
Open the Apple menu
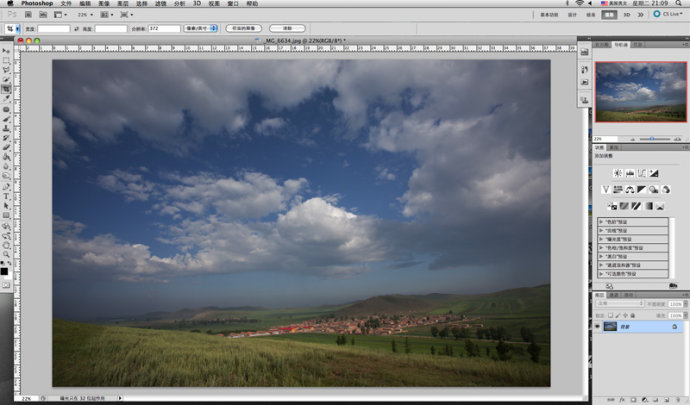point(10,4)
